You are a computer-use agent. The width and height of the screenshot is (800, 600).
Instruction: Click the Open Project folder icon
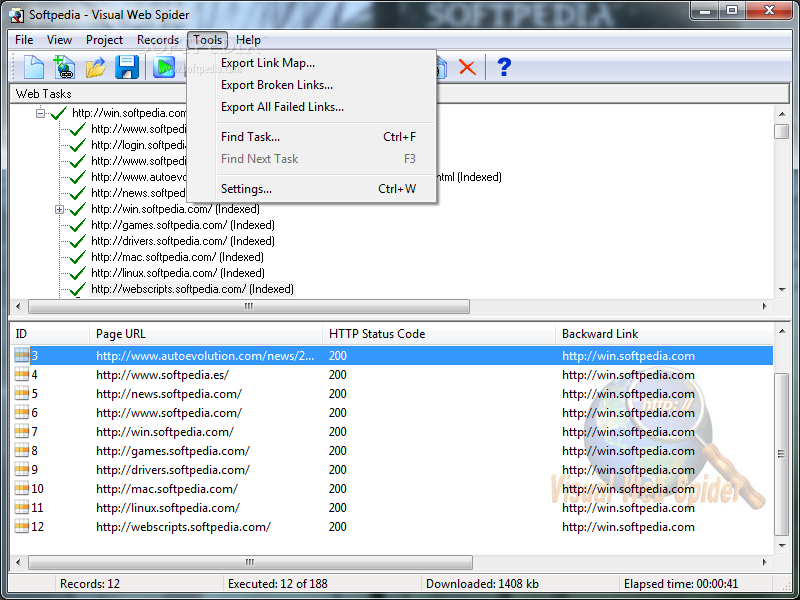[95, 67]
